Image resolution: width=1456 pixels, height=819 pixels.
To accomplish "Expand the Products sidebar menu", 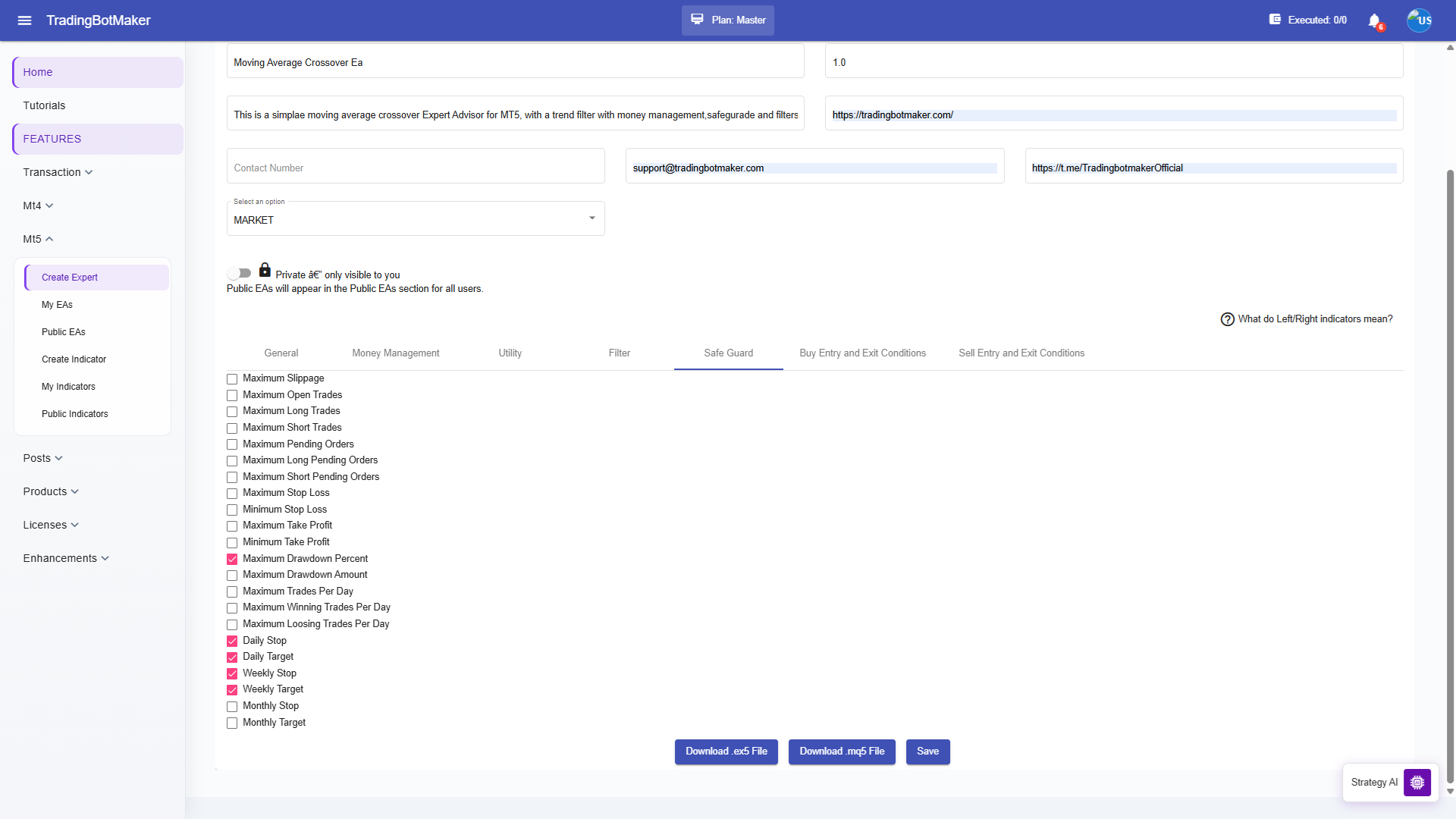I will (x=51, y=491).
